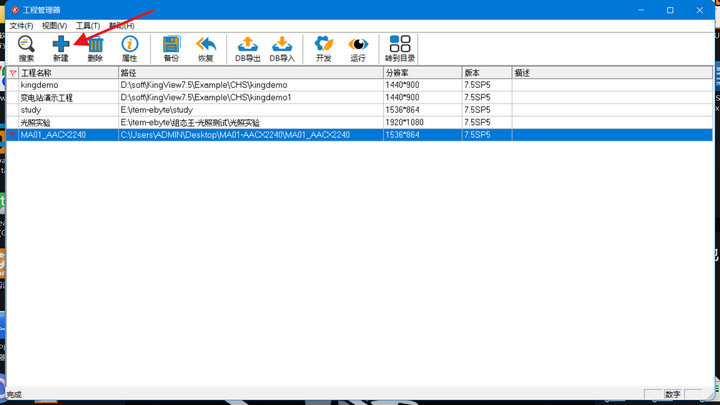
Task: Click the 搜索 (Search) toolbar icon
Action: (x=26, y=46)
